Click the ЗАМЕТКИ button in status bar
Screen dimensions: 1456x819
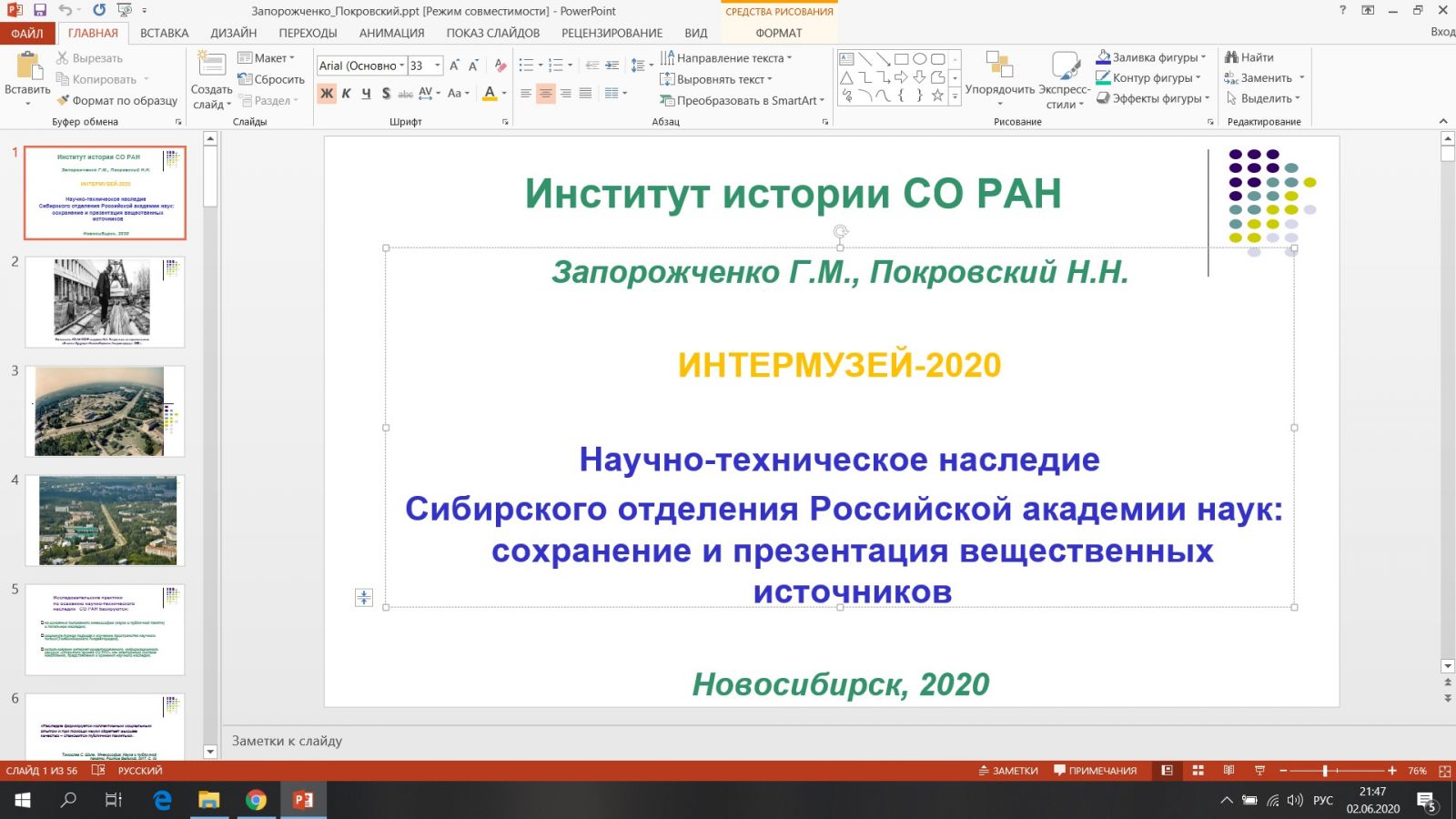1008,771
